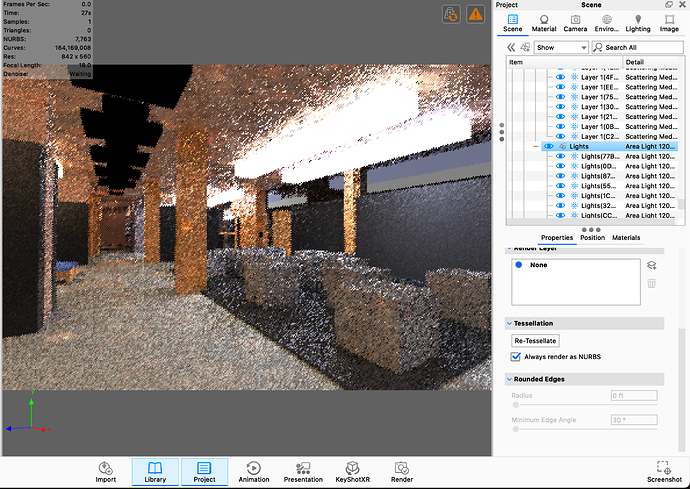Viewport: 690px width, 489px height.
Task: Click the orange warning triangle icon
Action: (x=475, y=15)
